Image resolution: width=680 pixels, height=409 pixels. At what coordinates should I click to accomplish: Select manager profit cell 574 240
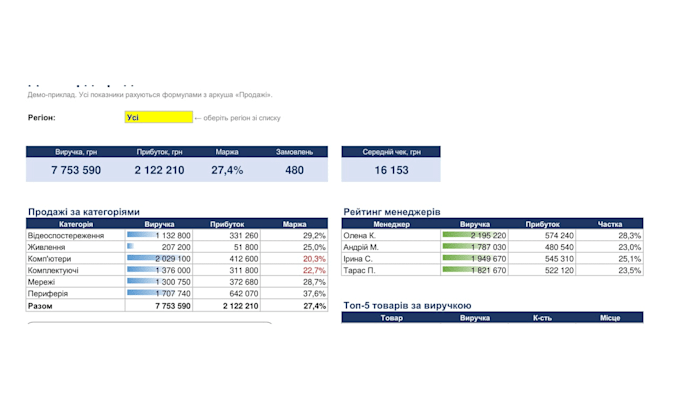[x=542, y=236]
